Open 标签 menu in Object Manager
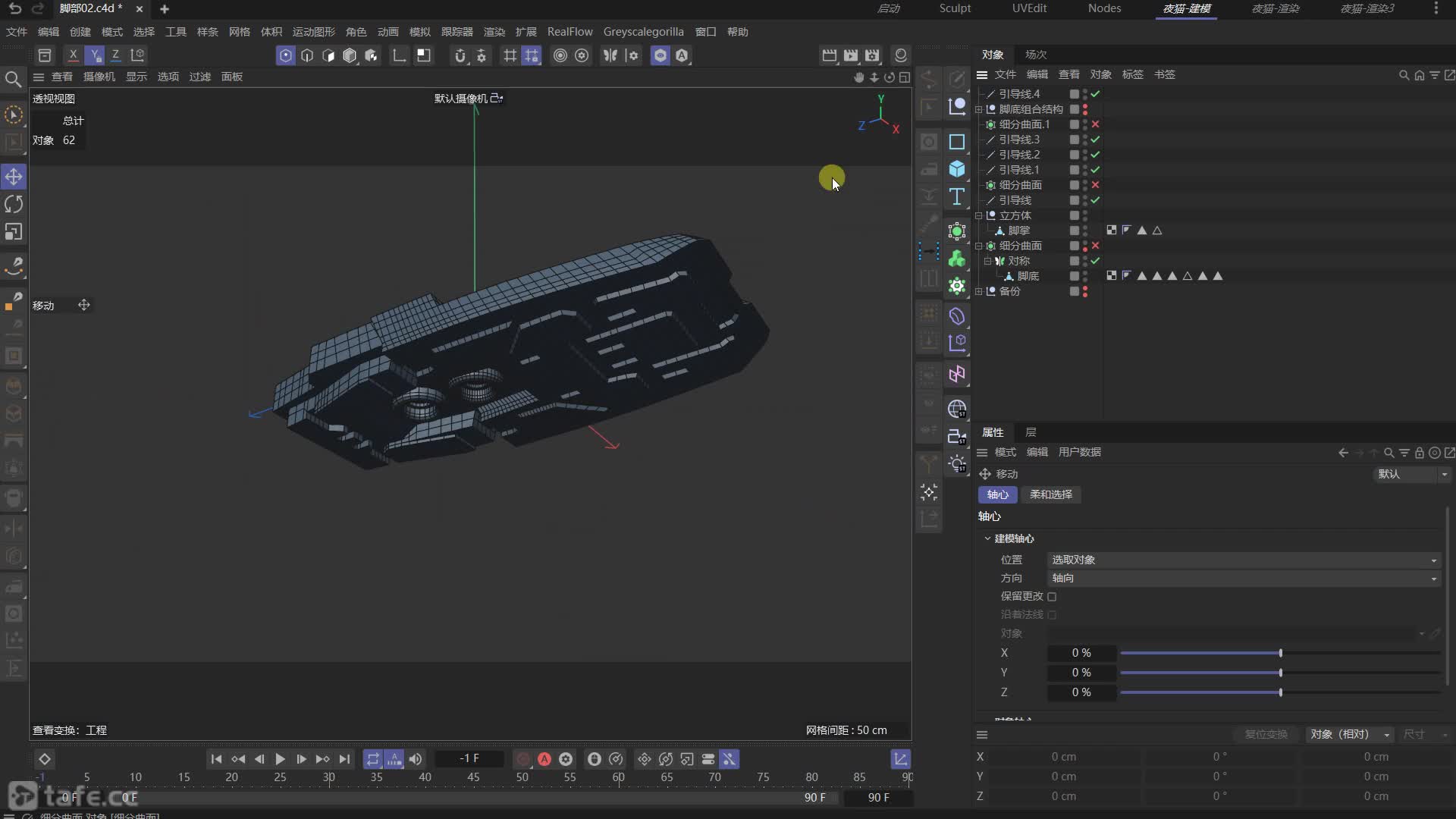Image resolution: width=1456 pixels, height=819 pixels. point(1132,74)
